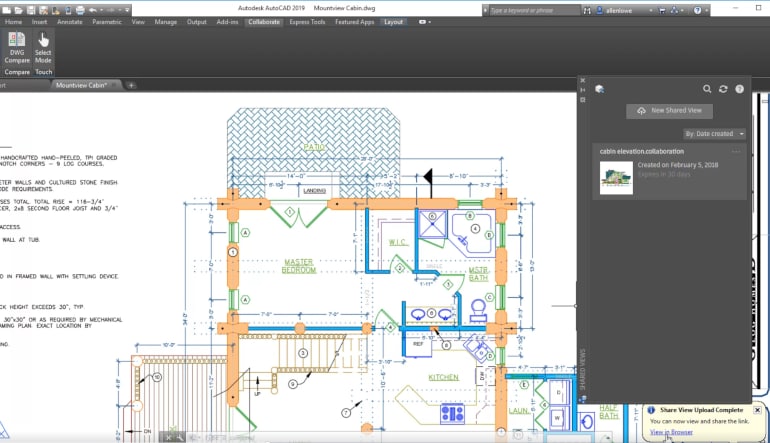Open the Featured Apps ribbon tab
This screenshot has width=770, height=443.
355,22
